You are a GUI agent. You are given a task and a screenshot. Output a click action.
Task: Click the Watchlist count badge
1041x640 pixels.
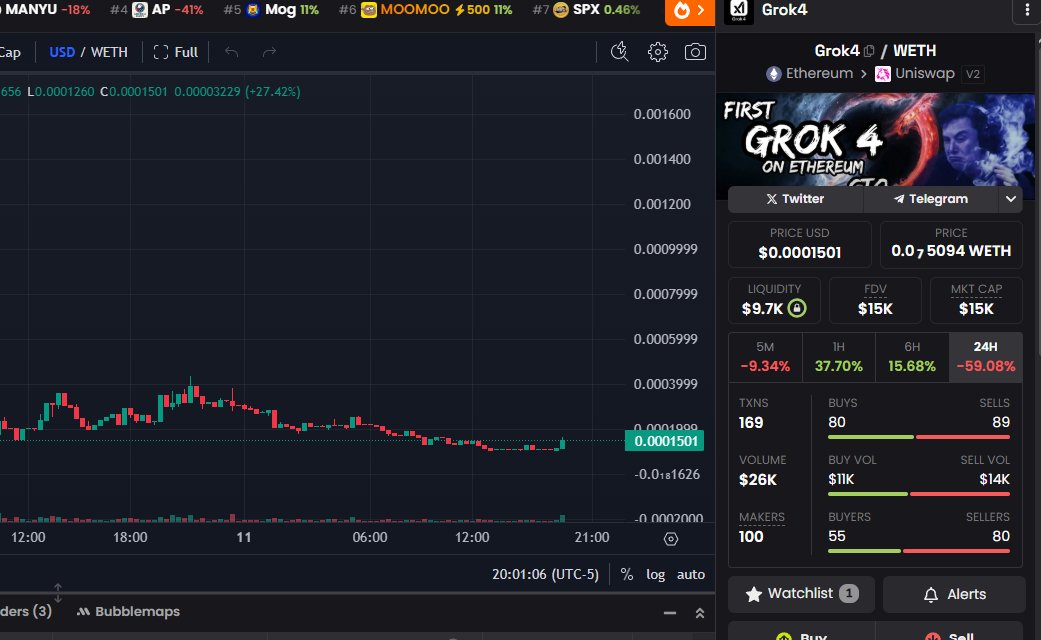848,594
